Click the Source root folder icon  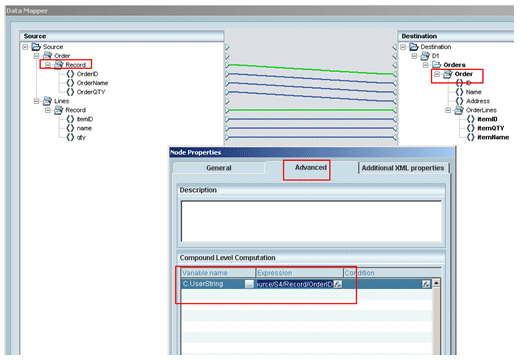[x=36, y=47]
